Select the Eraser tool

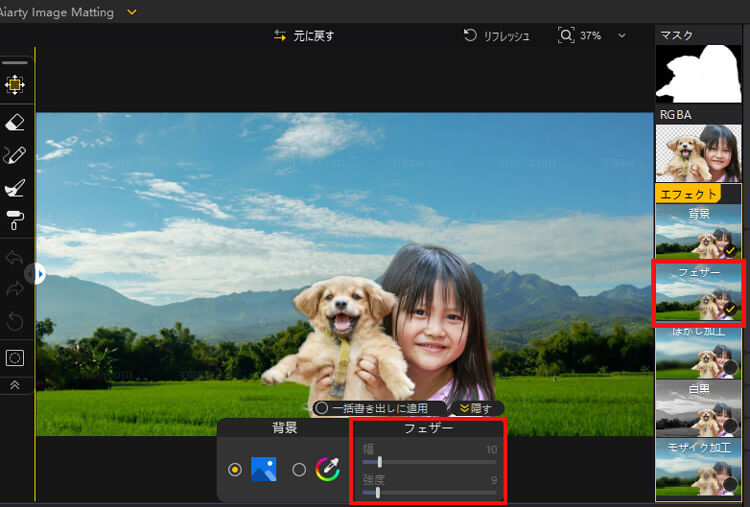pyautogui.click(x=15, y=121)
